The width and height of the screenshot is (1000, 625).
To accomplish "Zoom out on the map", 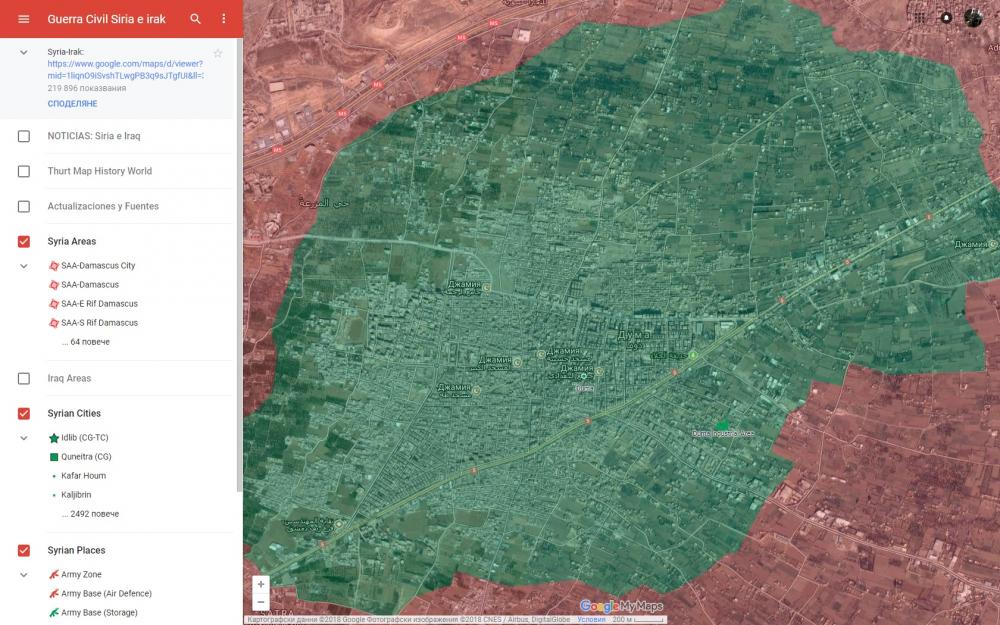I will [261, 602].
